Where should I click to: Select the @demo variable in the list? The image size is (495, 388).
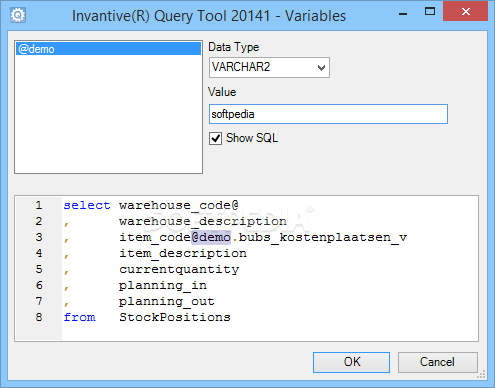tap(108, 49)
